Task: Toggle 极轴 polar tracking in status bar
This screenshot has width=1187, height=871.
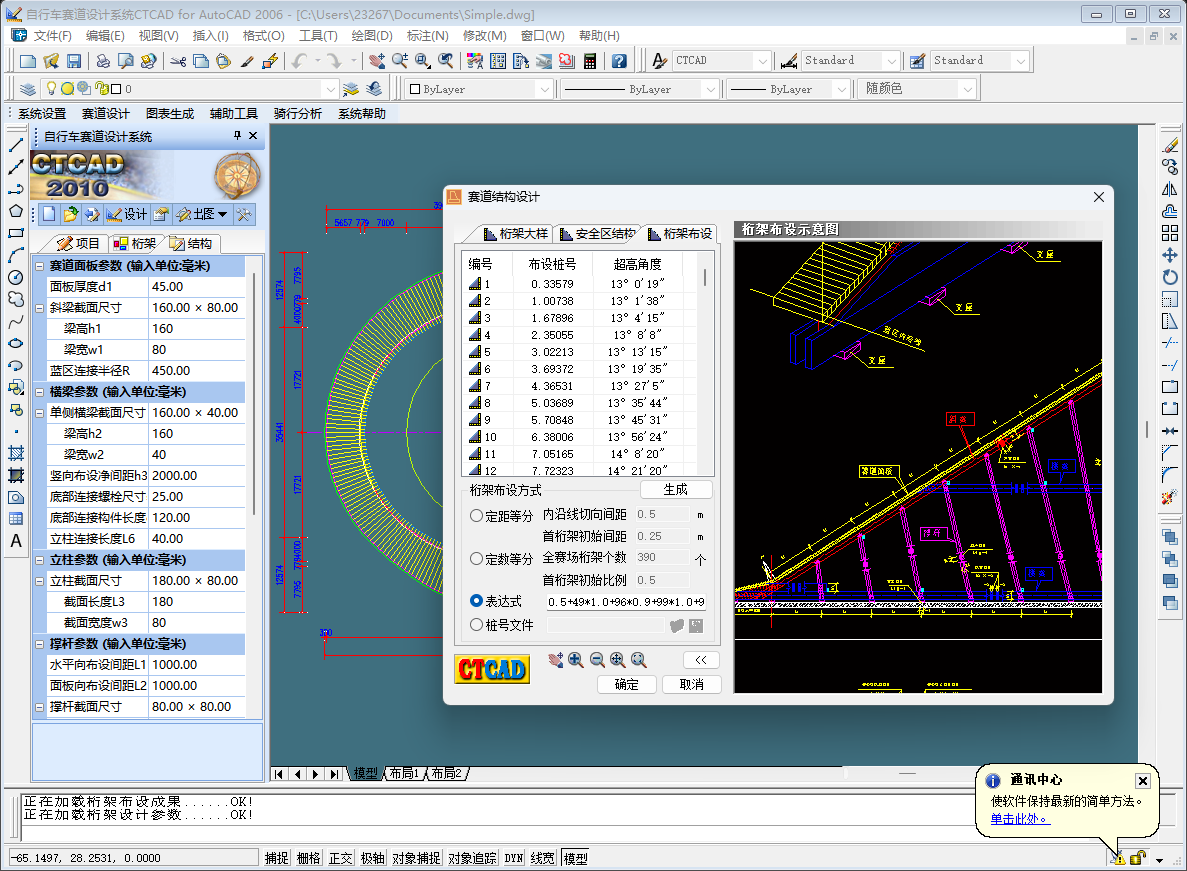Action: [372, 858]
